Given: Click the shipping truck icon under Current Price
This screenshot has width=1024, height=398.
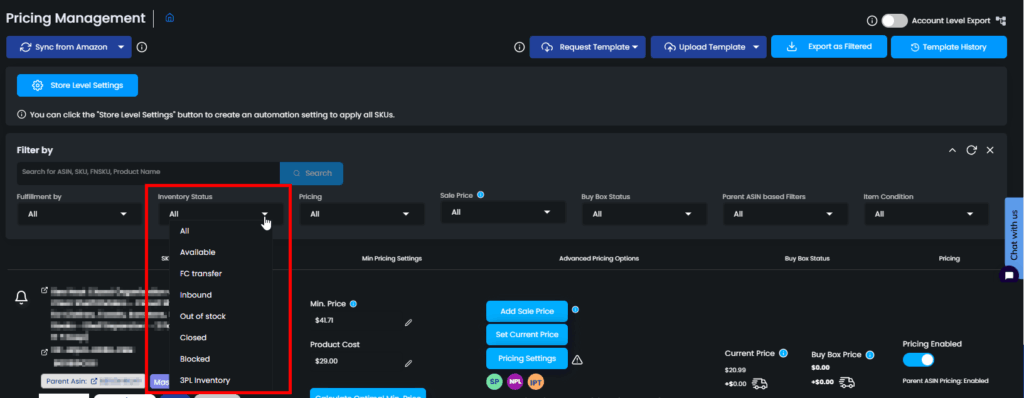Looking at the screenshot, I should click(760, 383).
